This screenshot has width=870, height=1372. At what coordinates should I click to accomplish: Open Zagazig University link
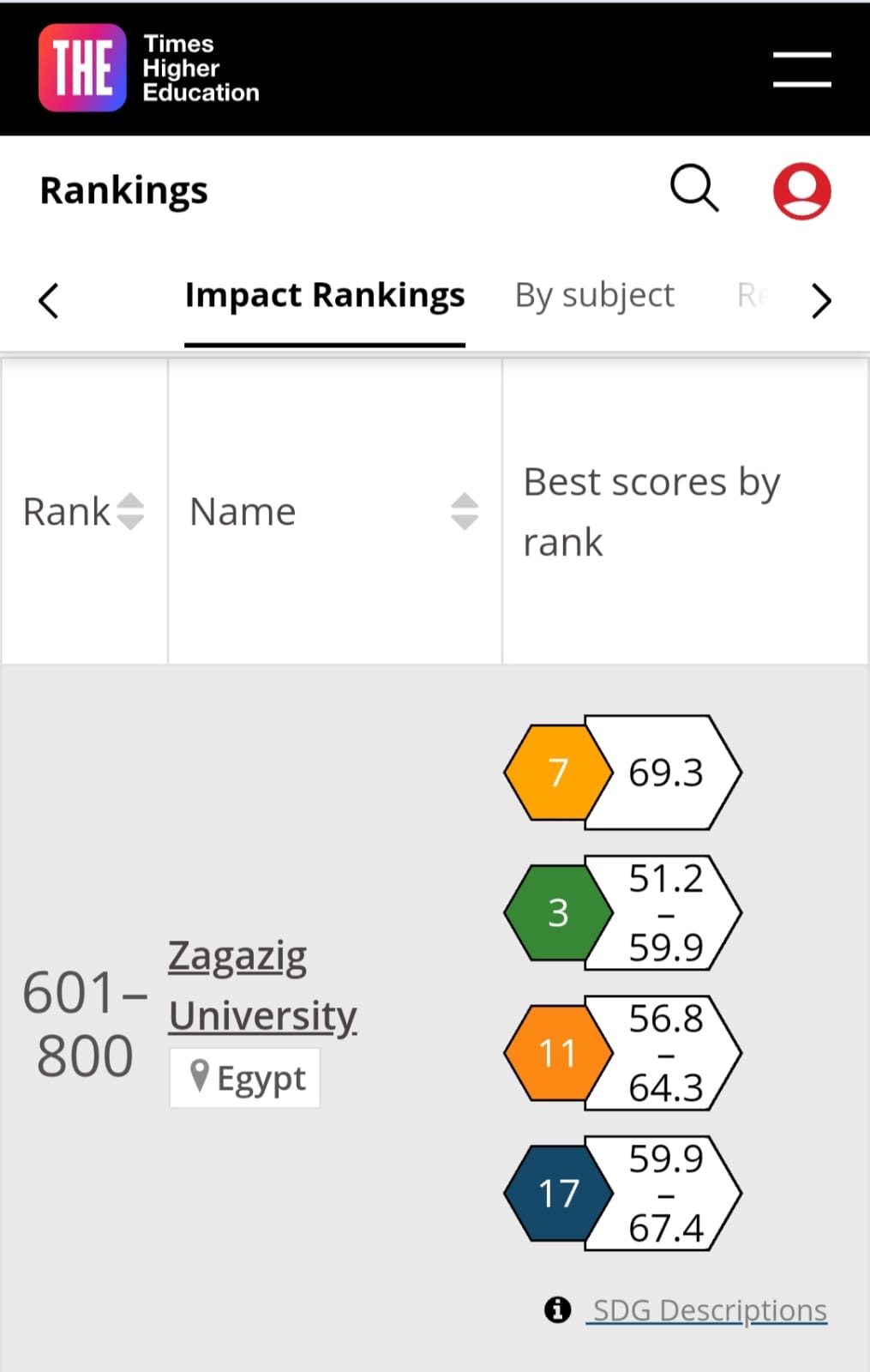pyautogui.click(x=262, y=985)
